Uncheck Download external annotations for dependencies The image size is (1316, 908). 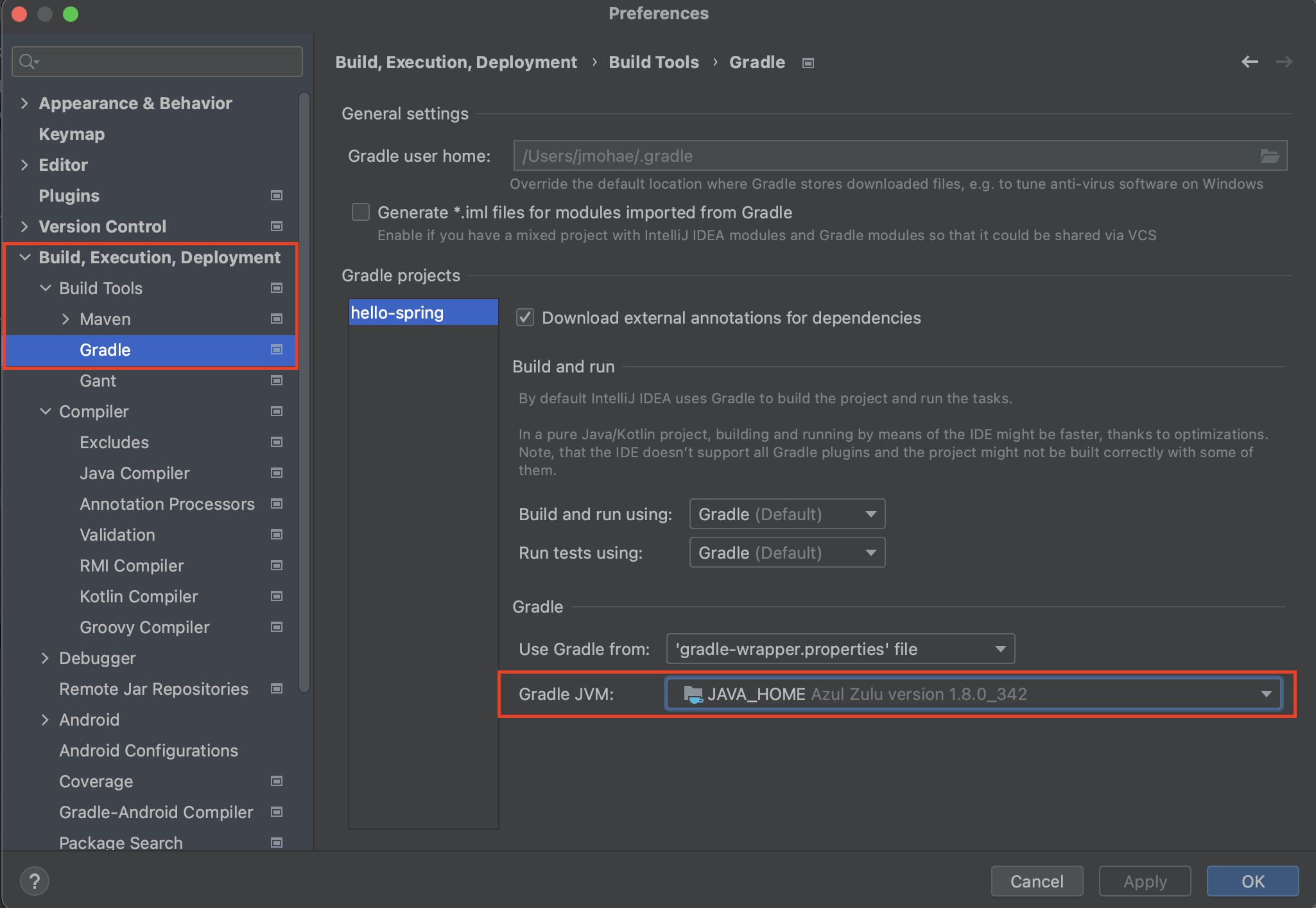[x=525, y=318]
